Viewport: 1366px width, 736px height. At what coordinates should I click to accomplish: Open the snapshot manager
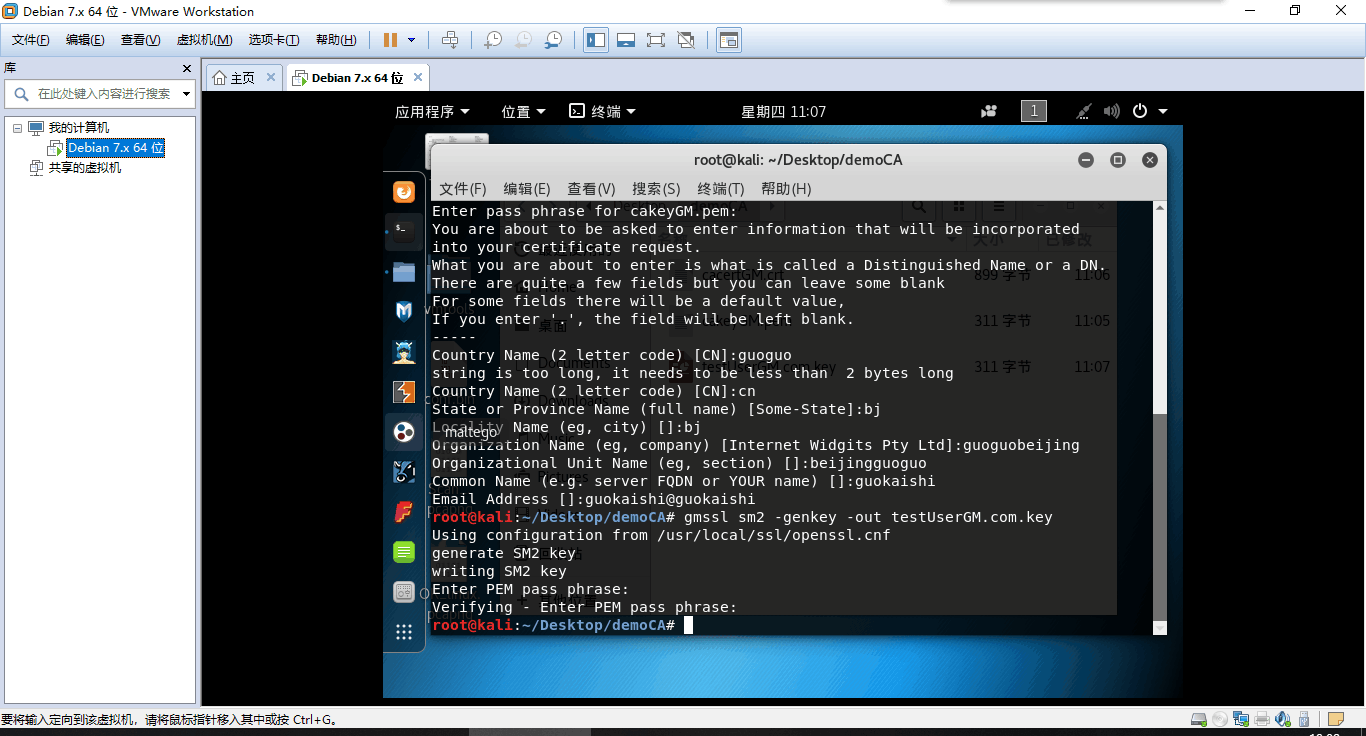(553, 40)
